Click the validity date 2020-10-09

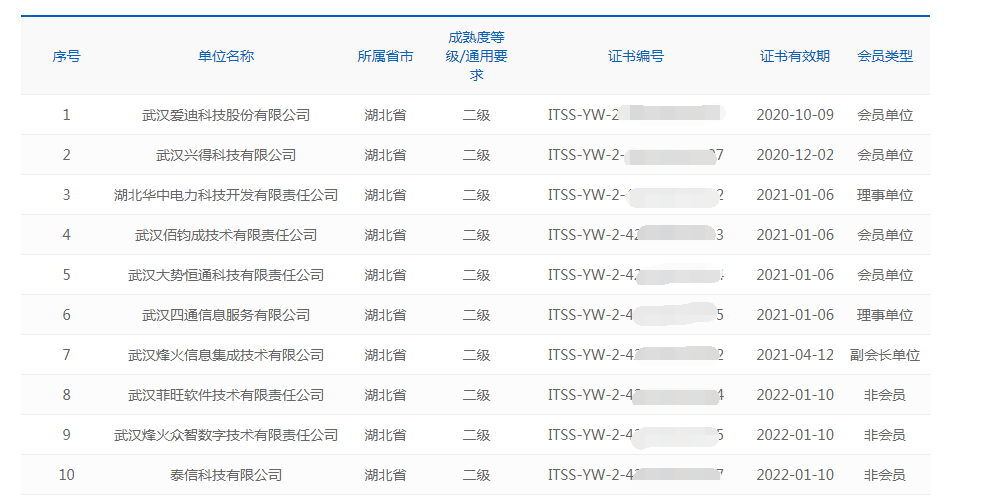tap(795, 115)
